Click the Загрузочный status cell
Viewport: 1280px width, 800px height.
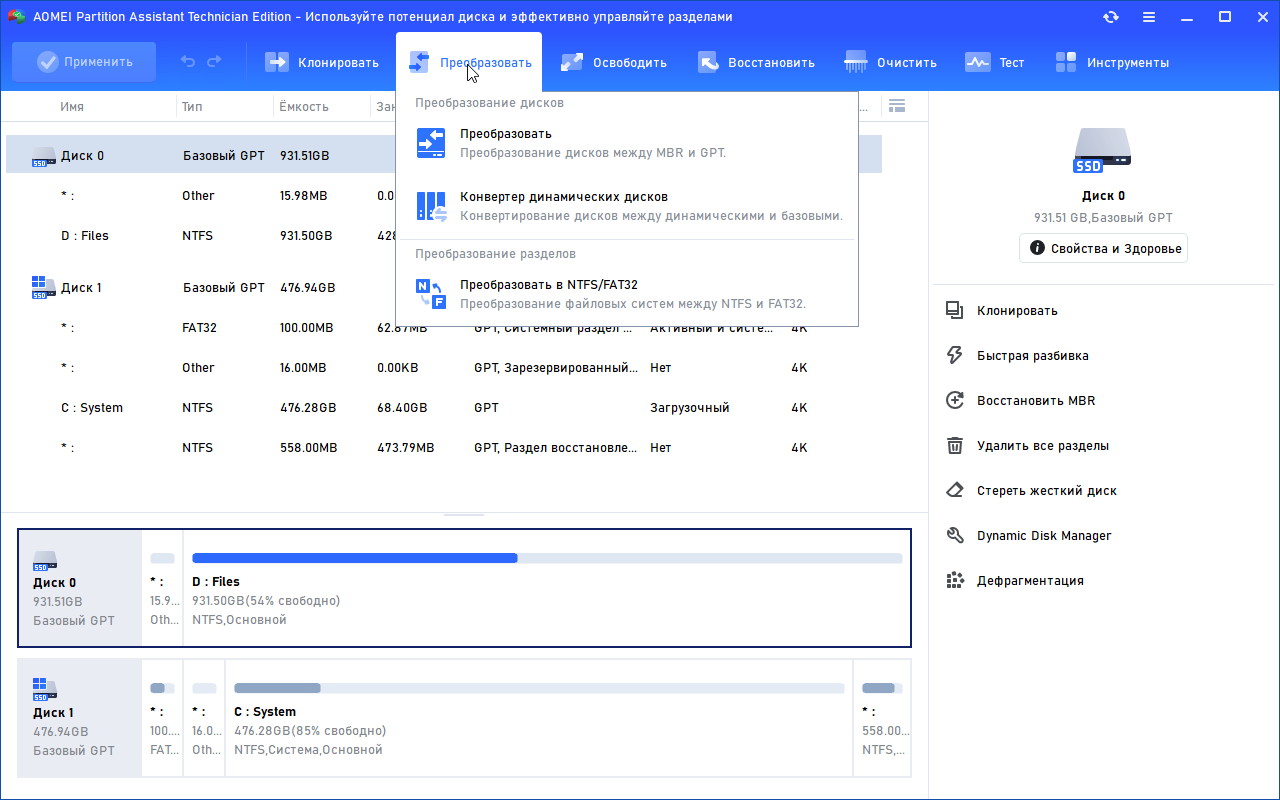(x=690, y=407)
